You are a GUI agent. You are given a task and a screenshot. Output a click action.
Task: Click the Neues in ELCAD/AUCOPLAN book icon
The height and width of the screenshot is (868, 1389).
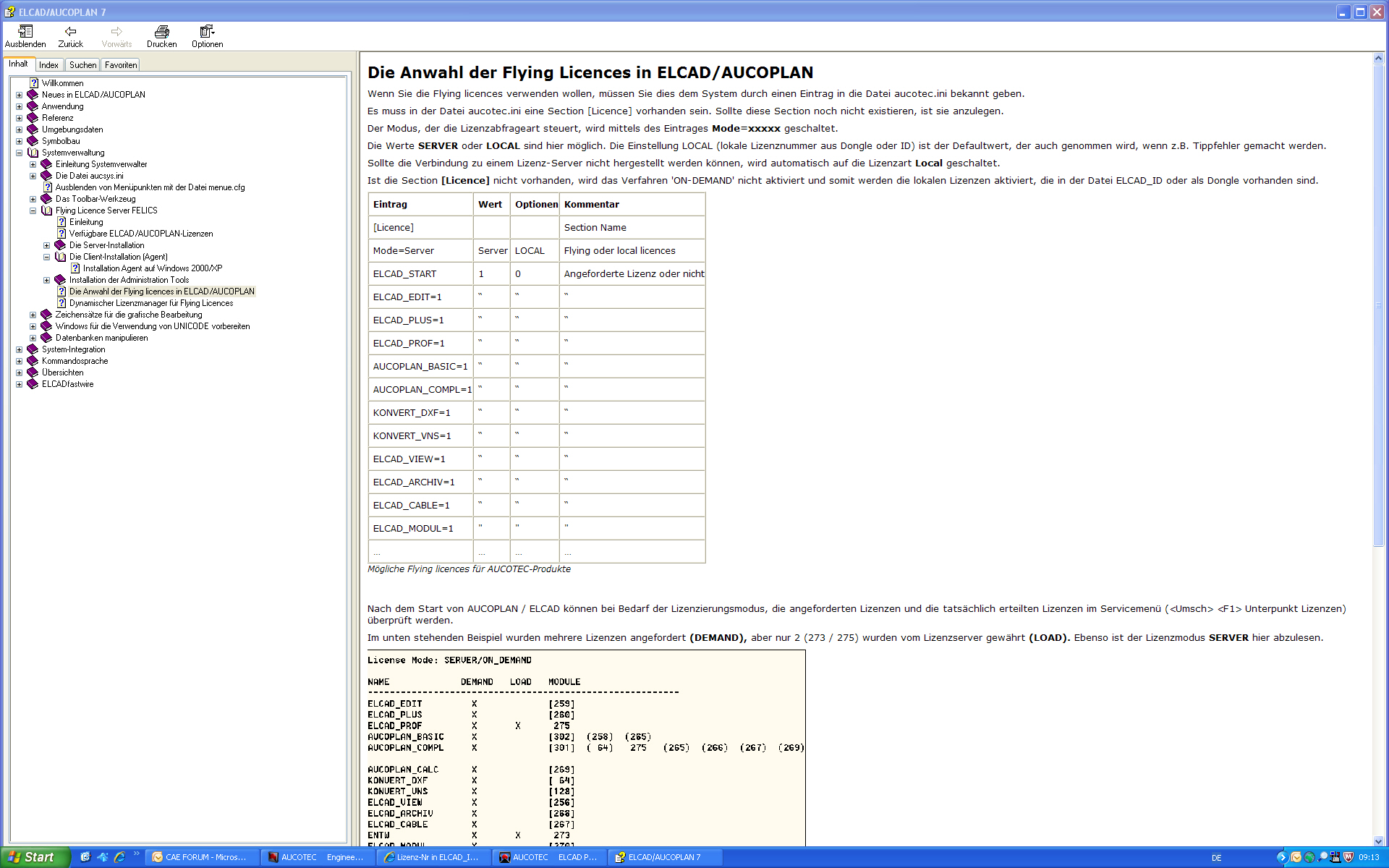(33, 95)
